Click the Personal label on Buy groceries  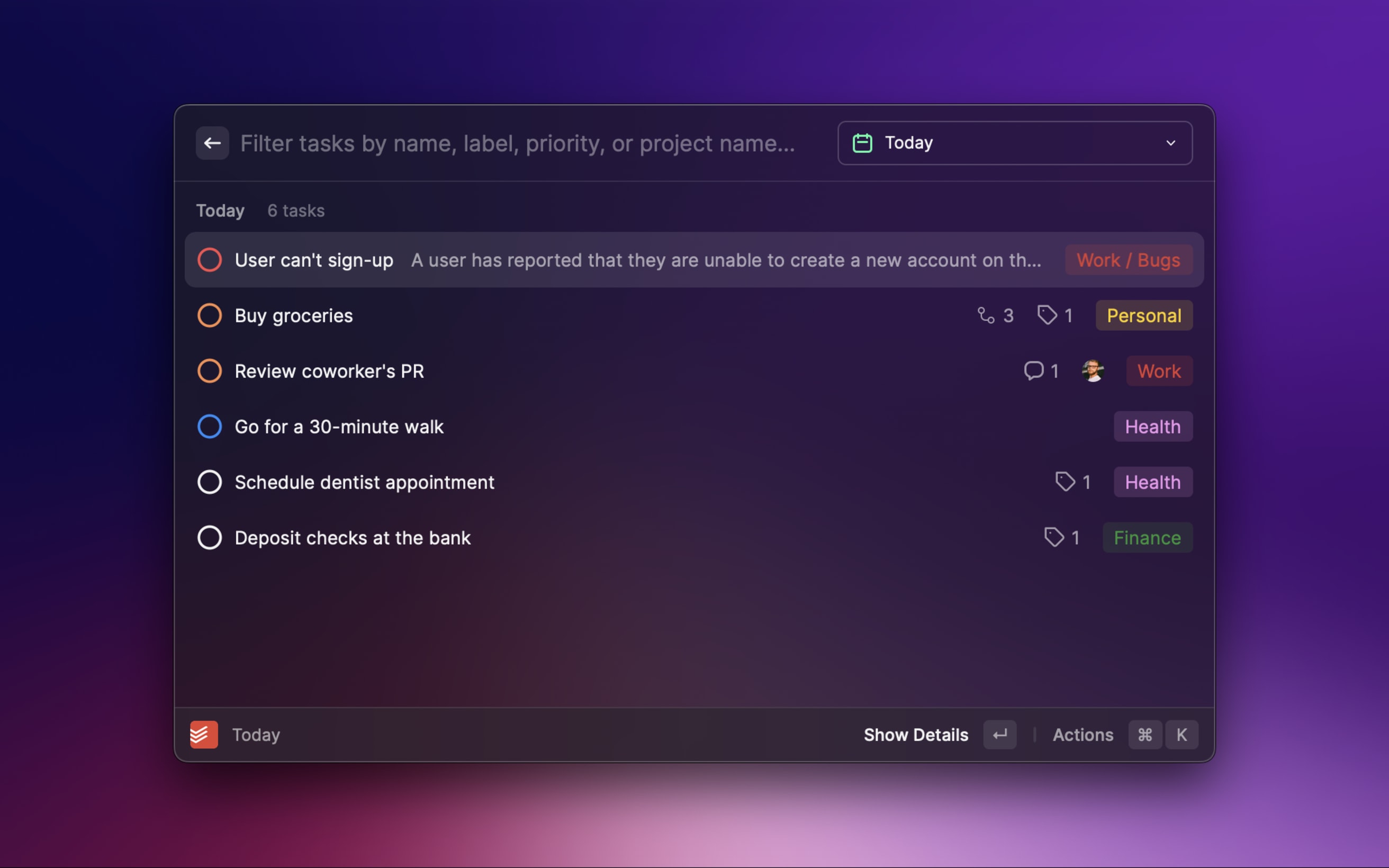coord(1143,315)
